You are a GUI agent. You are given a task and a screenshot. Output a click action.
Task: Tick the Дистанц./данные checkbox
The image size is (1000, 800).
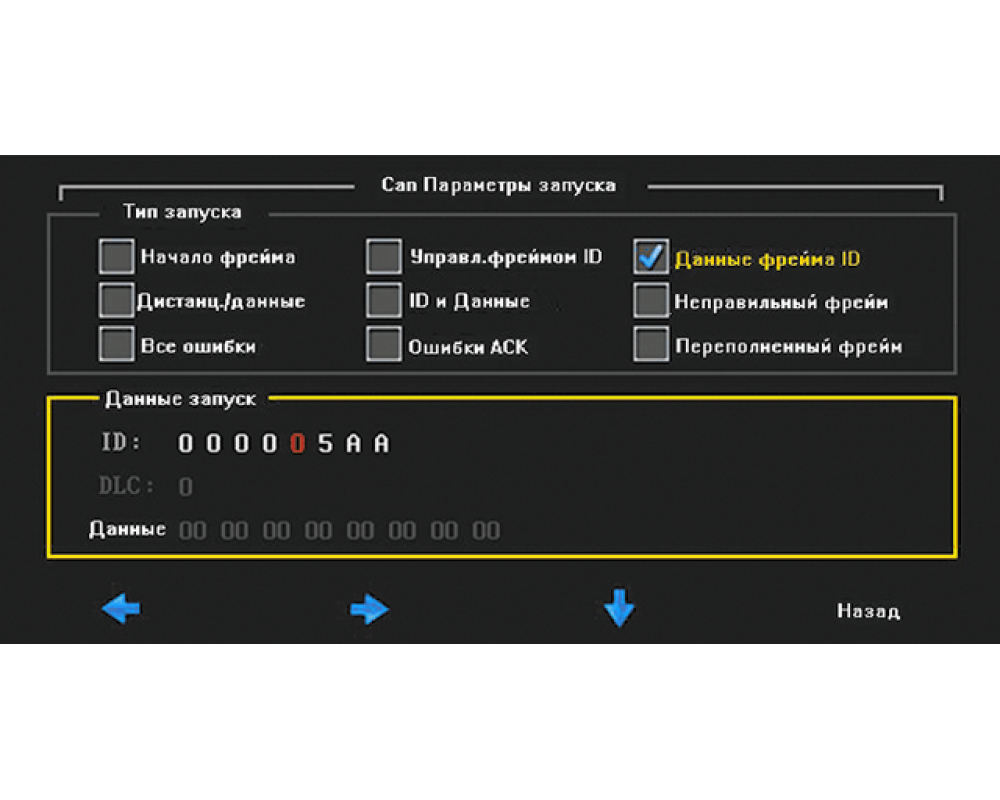coord(117,300)
